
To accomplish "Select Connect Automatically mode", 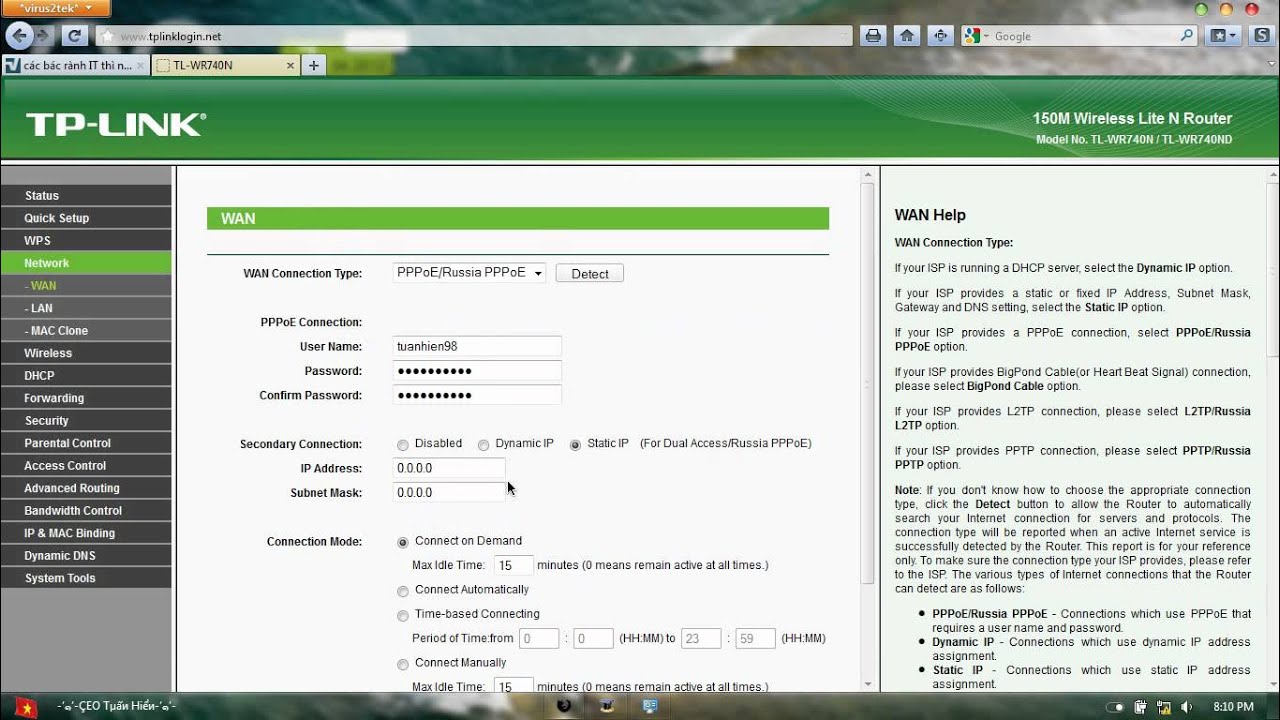I will pos(403,591).
